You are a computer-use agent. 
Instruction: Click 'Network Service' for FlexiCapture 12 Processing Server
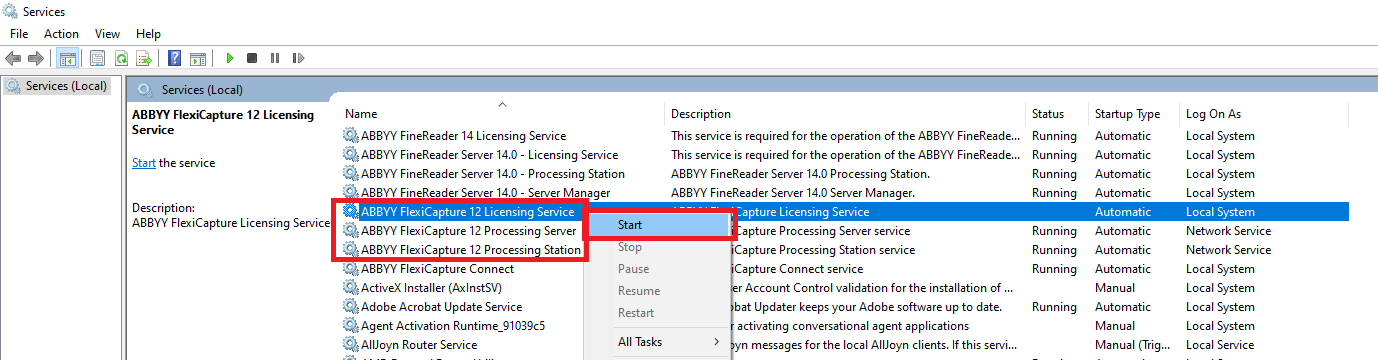click(1228, 231)
